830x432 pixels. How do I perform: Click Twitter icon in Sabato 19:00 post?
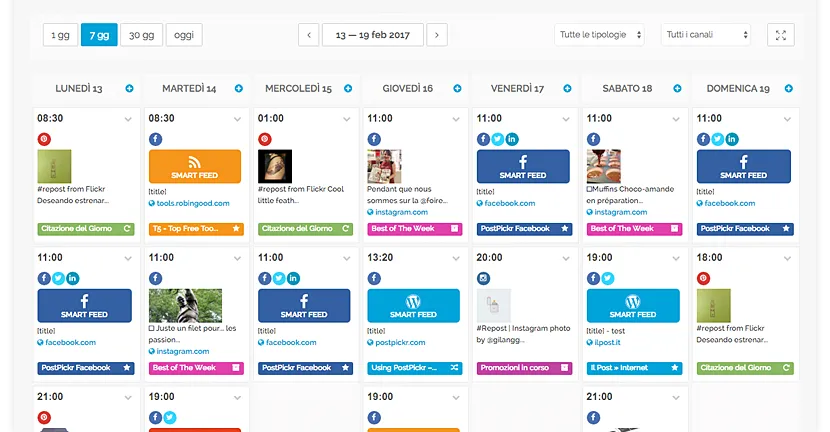pos(608,278)
